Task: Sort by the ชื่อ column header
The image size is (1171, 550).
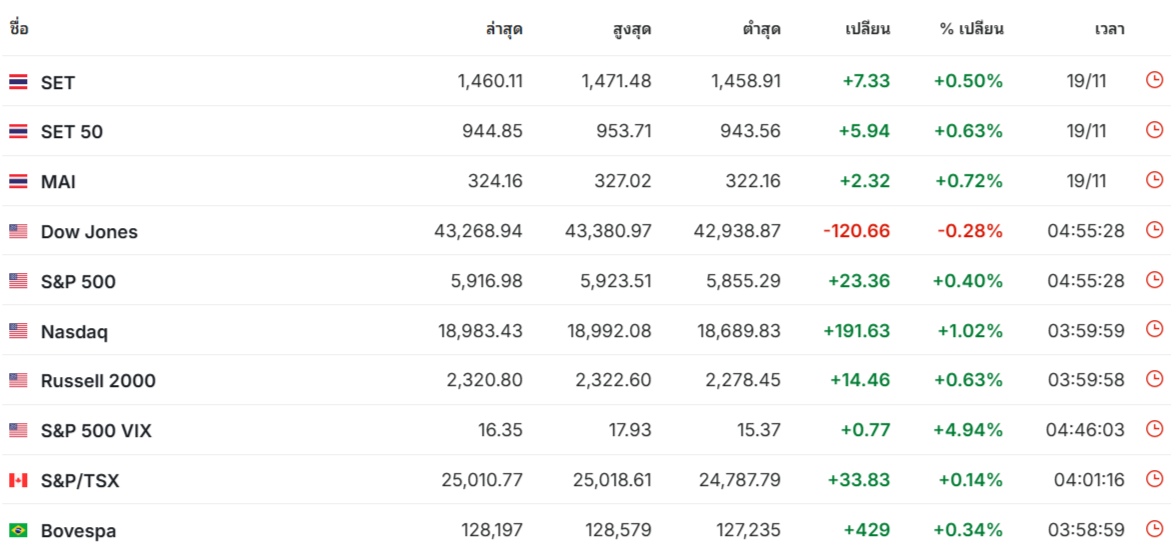Action: pyautogui.click(x=19, y=29)
